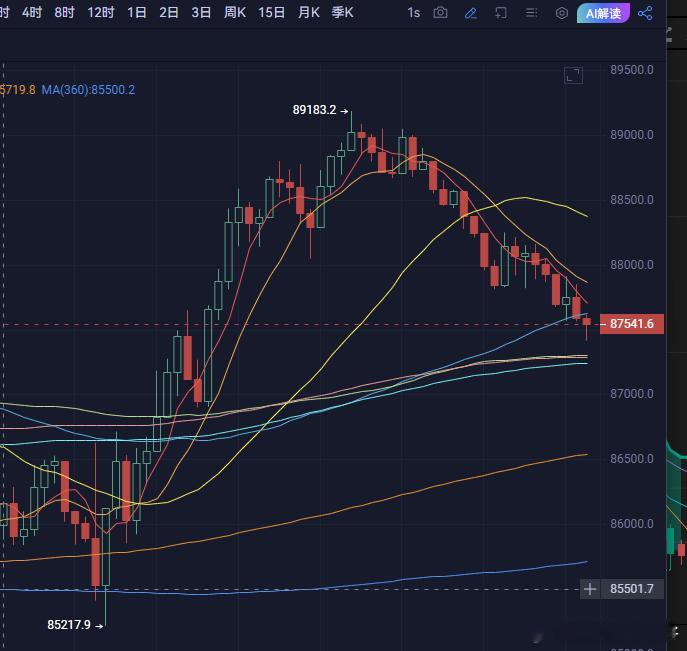Viewport: 687px width, 651px height.
Task: Click the high marker 89183.2
Action: click(x=315, y=110)
